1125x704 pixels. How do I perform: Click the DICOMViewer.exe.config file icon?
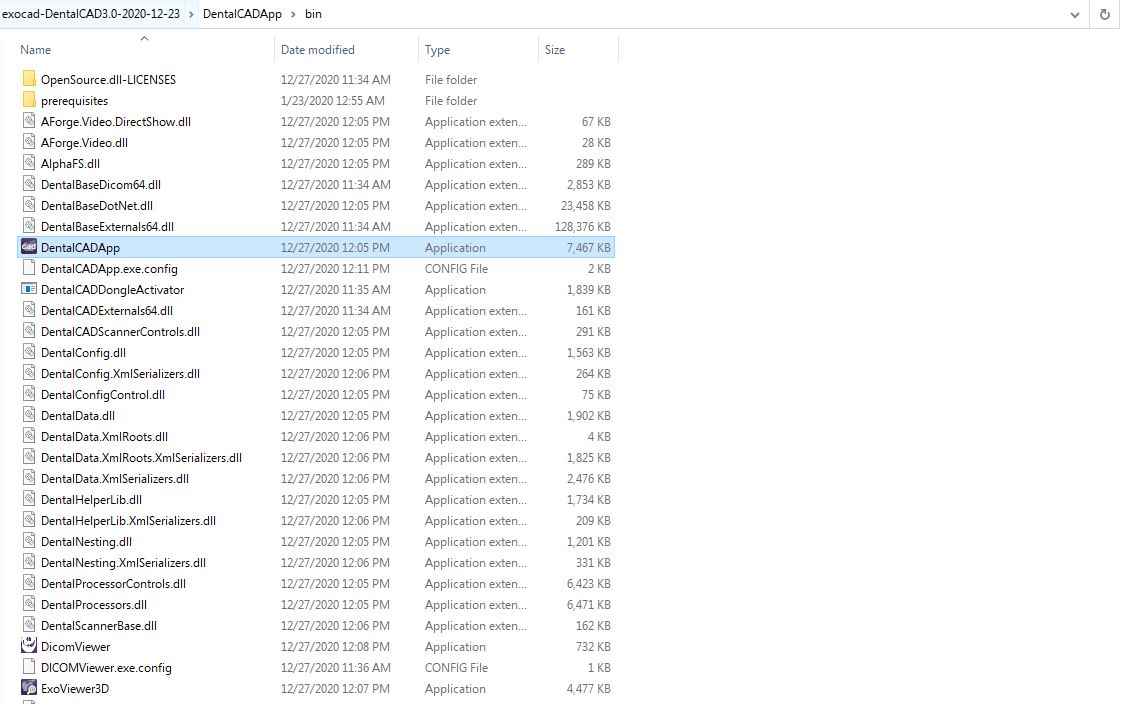[x=29, y=667]
